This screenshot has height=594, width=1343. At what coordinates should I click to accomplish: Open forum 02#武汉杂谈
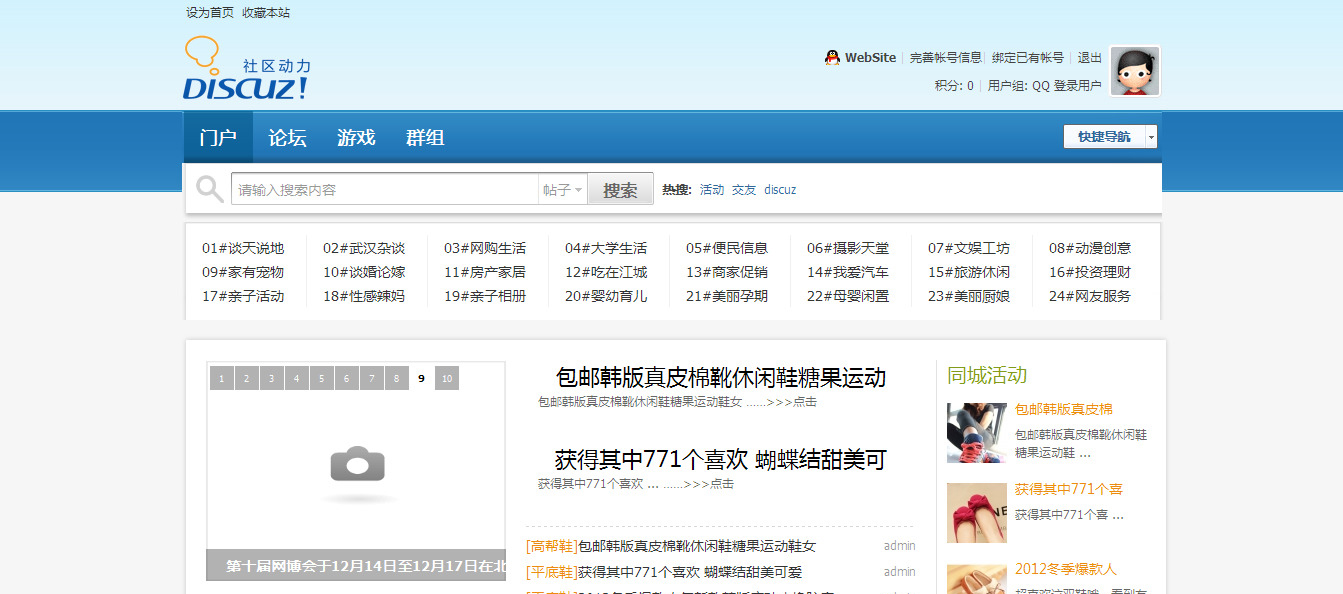pos(364,248)
